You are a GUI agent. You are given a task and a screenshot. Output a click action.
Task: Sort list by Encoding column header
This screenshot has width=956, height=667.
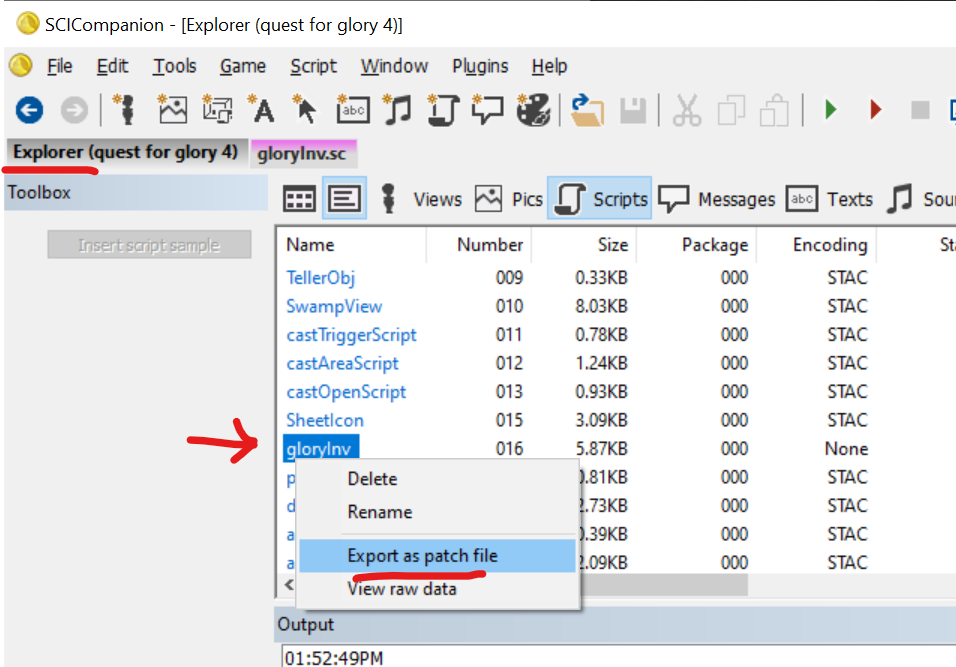tap(816, 244)
